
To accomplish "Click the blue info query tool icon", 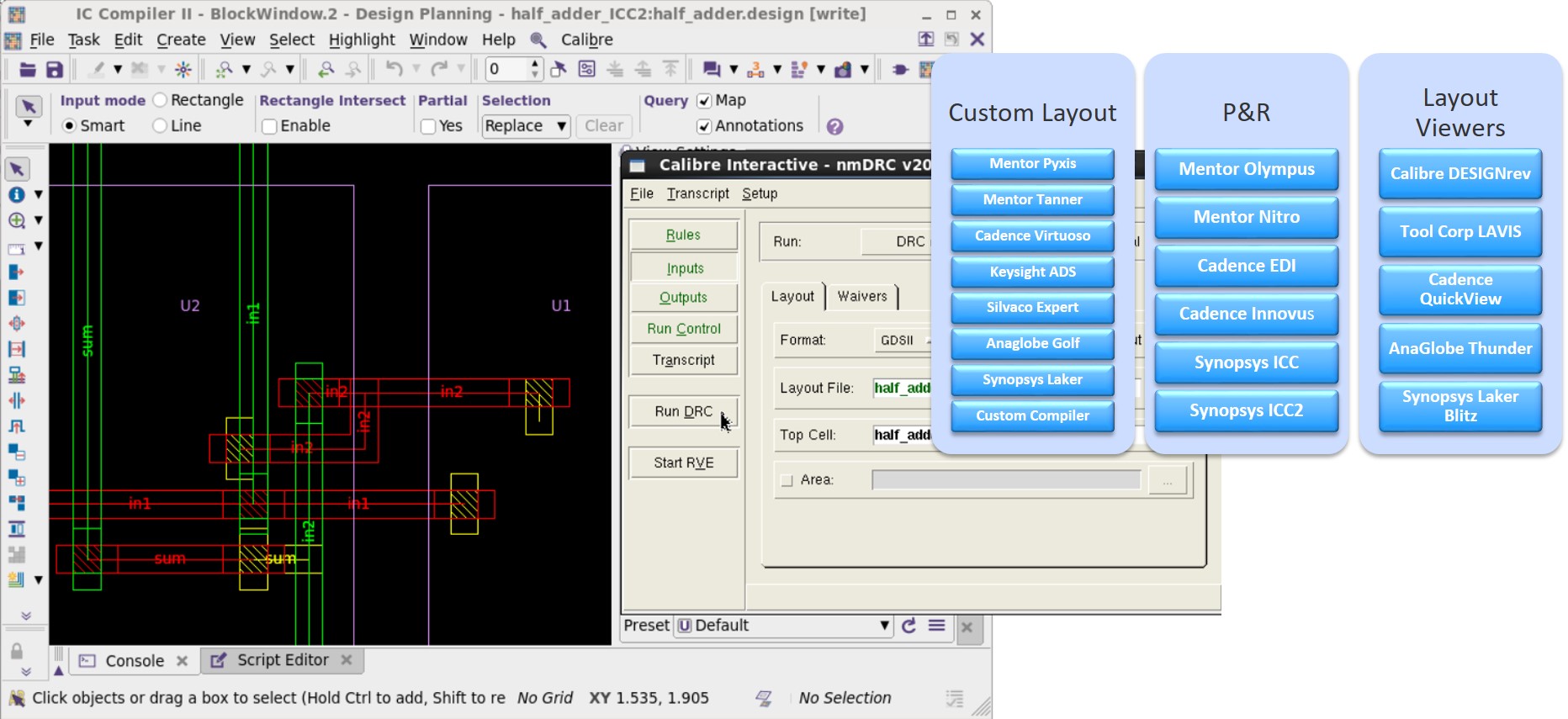I will (16, 194).
